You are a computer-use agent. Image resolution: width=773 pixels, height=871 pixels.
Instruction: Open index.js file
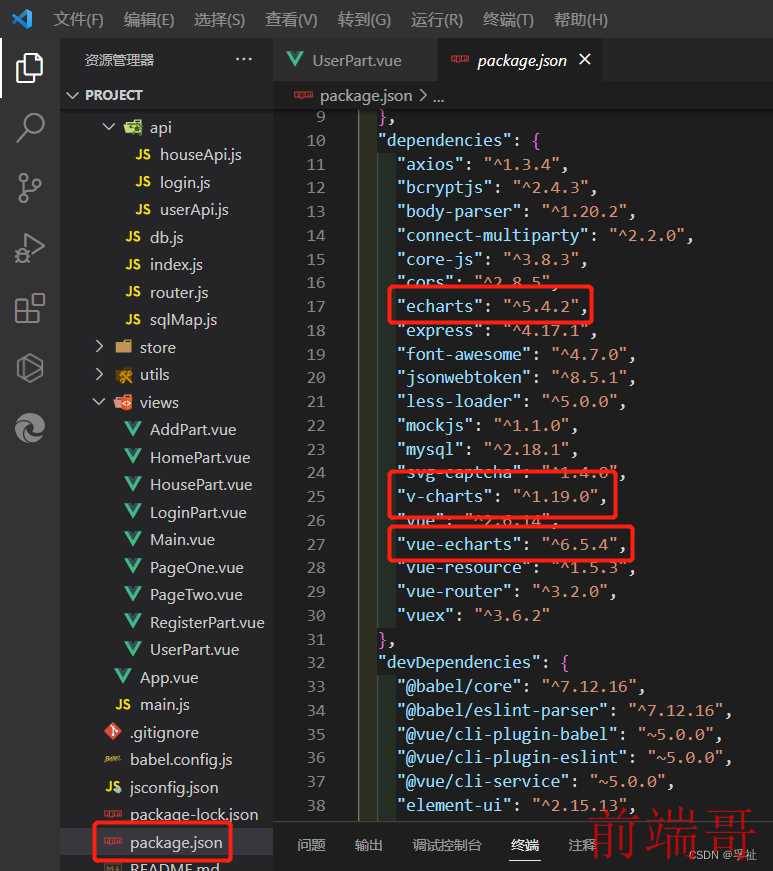coord(164,265)
